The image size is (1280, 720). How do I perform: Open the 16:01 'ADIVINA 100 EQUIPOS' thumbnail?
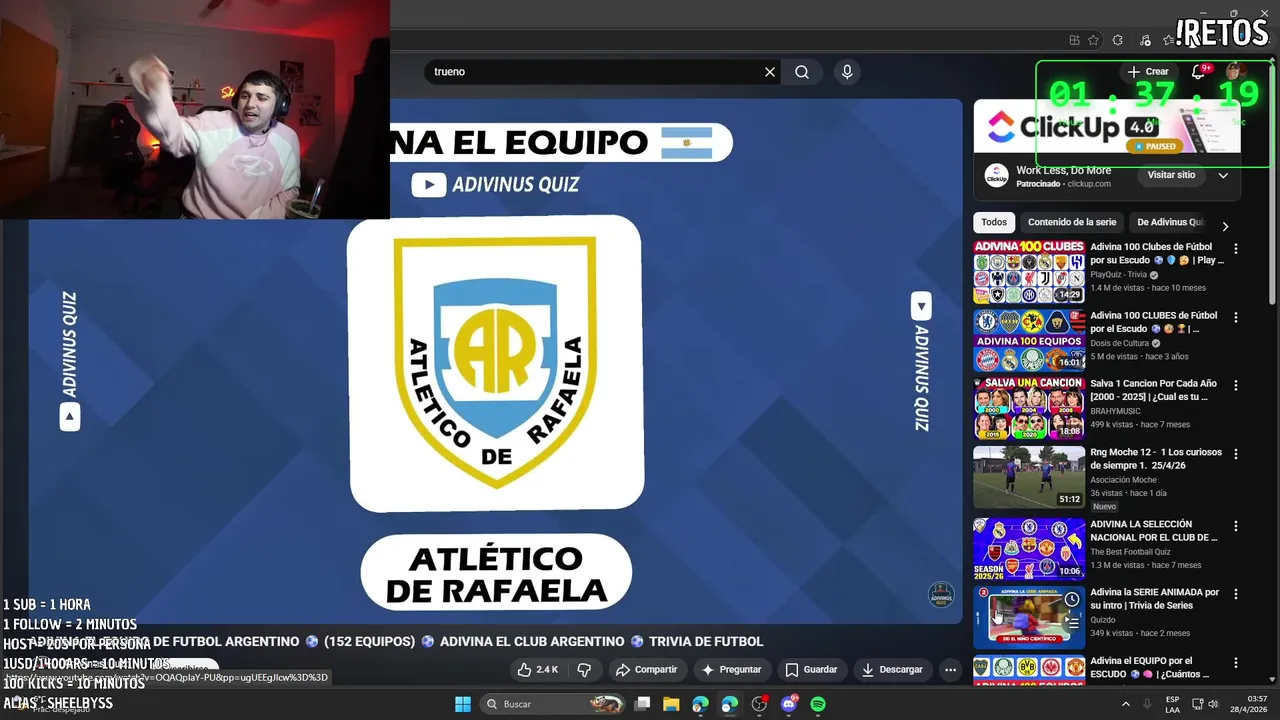click(1029, 340)
